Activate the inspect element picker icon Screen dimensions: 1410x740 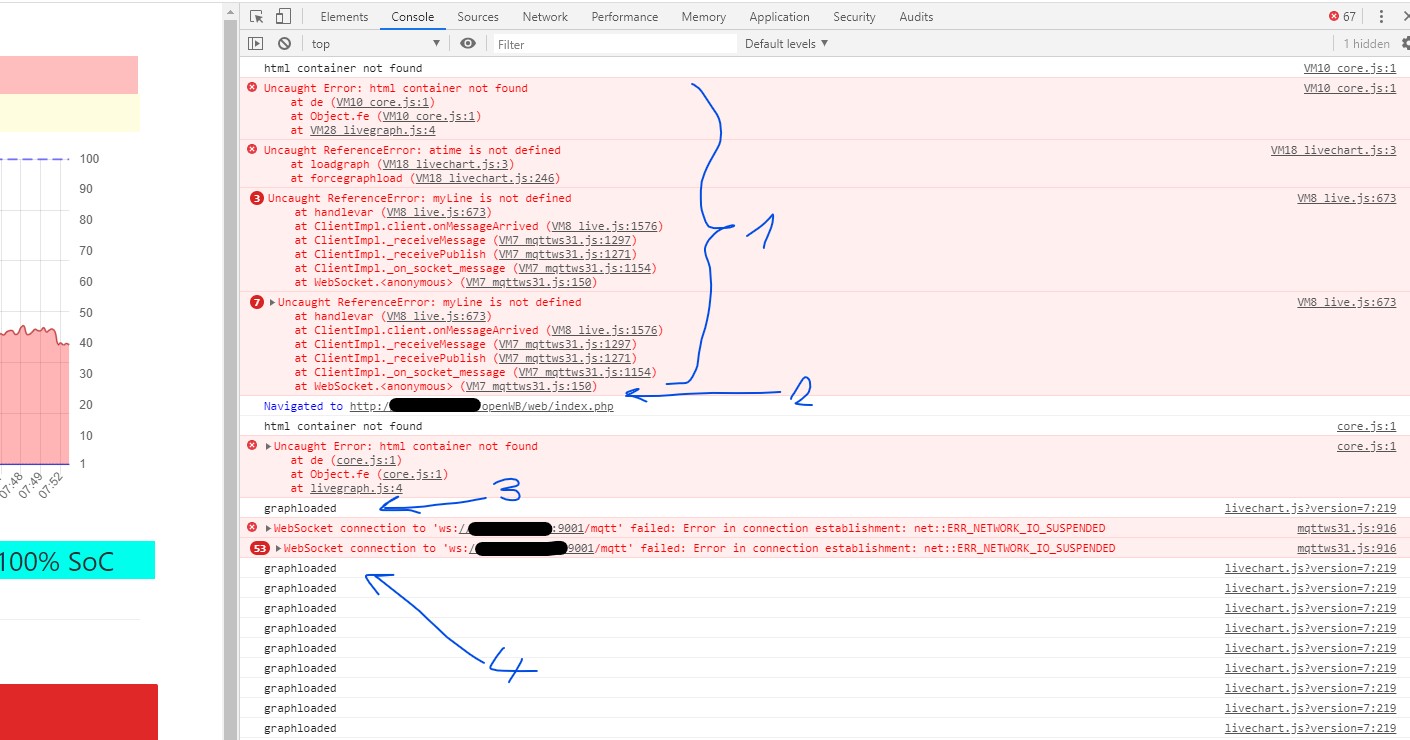[257, 16]
